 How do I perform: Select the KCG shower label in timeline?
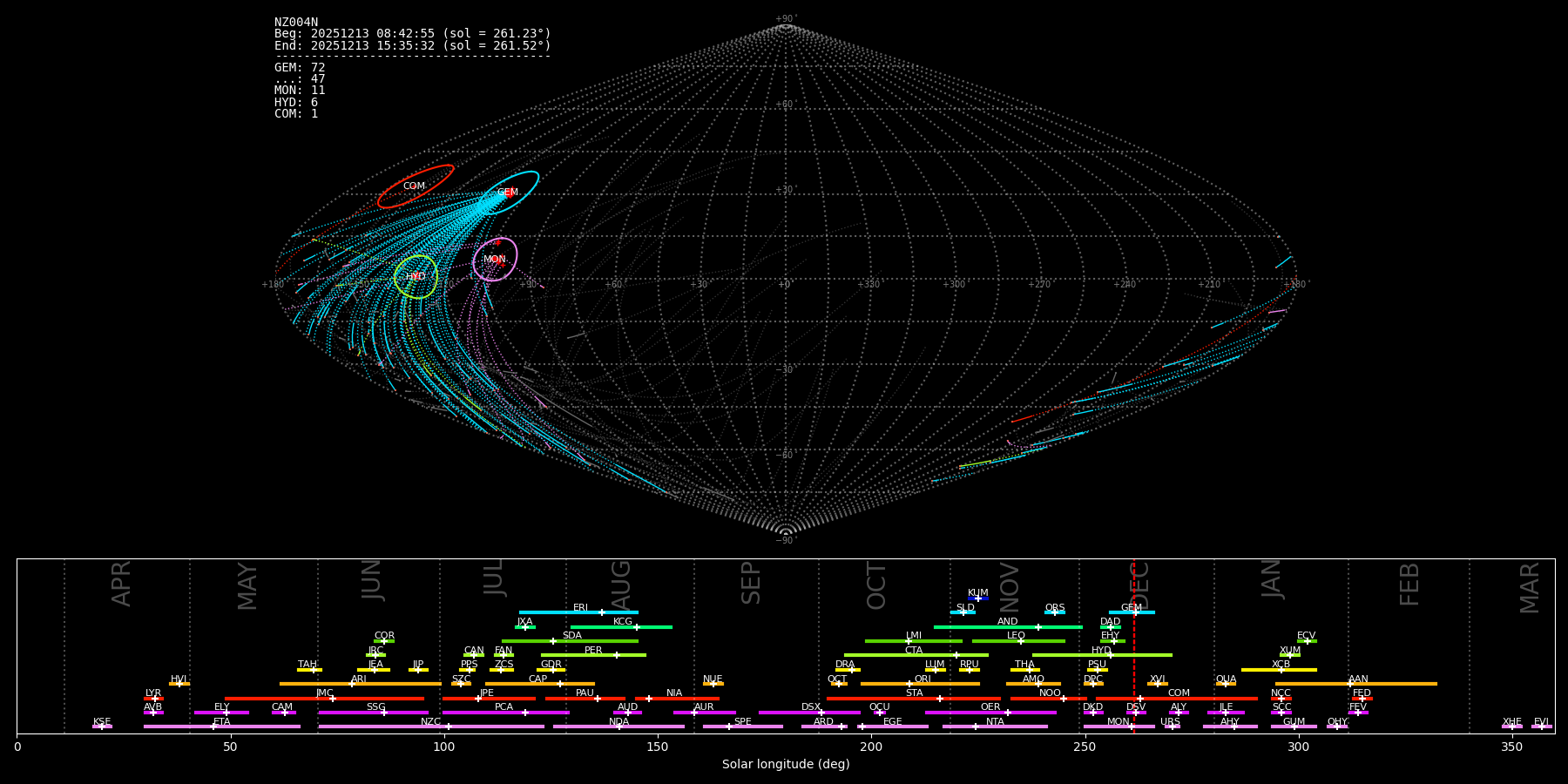click(623, 622)
